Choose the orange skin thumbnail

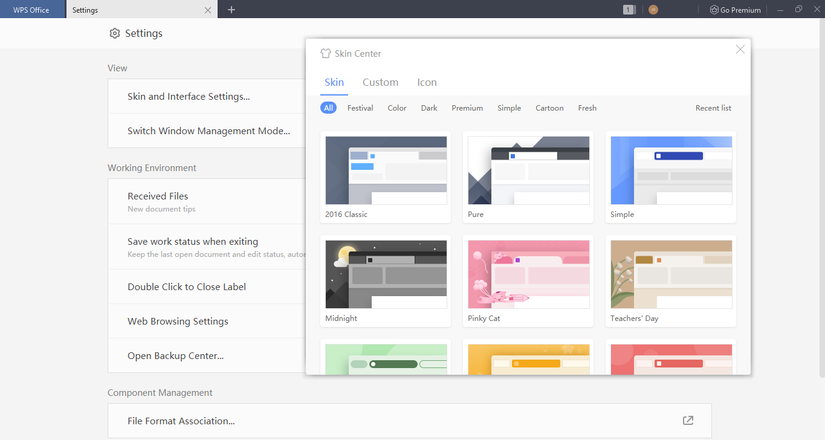(x=528, y=359)
